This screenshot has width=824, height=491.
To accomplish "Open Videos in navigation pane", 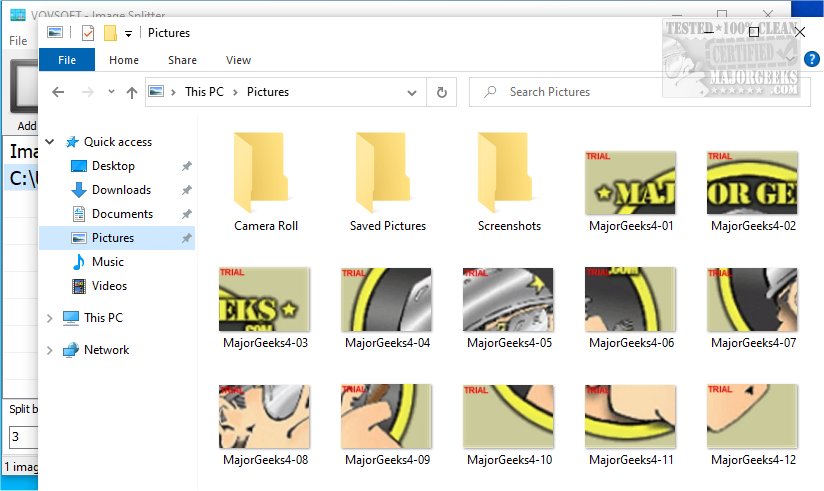I will click(109, 286).
